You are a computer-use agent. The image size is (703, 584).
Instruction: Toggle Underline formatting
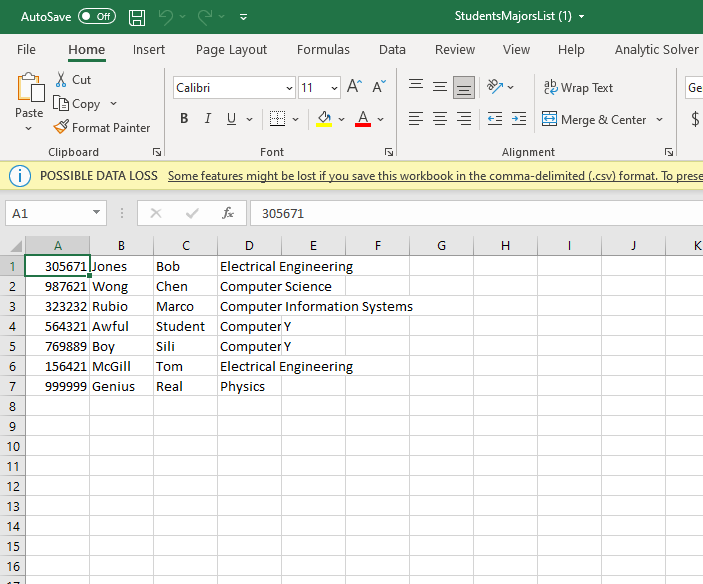coord(231,118)
